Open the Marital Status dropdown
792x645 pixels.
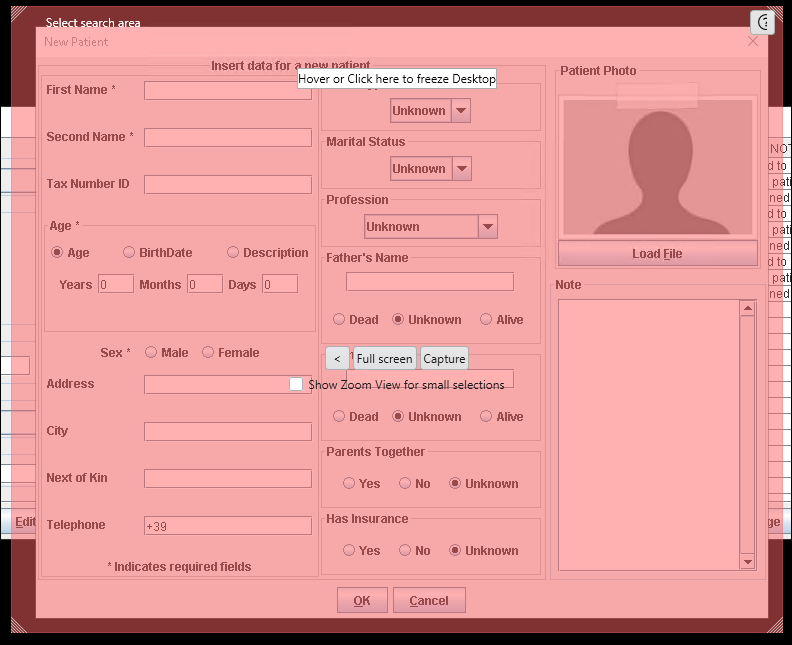point(460,169)
